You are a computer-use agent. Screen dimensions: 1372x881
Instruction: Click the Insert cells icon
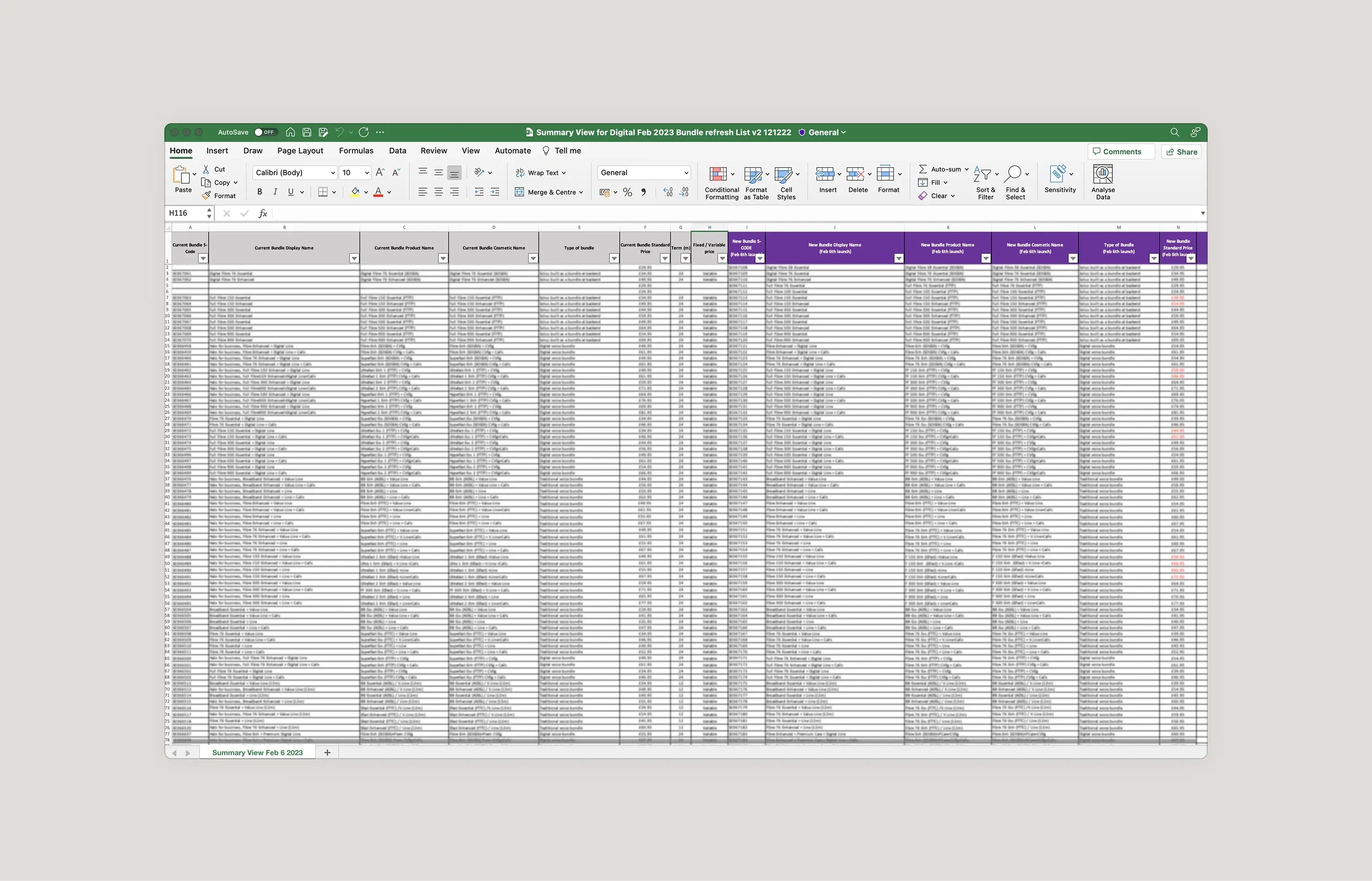(825, 174)
